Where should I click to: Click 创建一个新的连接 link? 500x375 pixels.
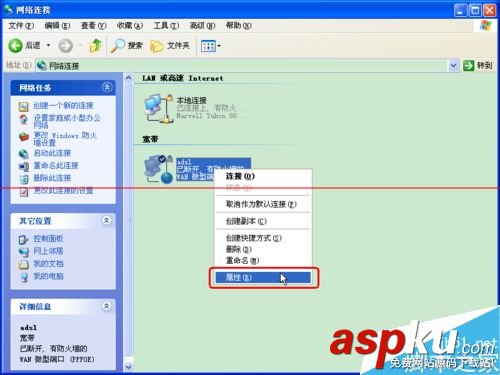(x=63, y=106)
